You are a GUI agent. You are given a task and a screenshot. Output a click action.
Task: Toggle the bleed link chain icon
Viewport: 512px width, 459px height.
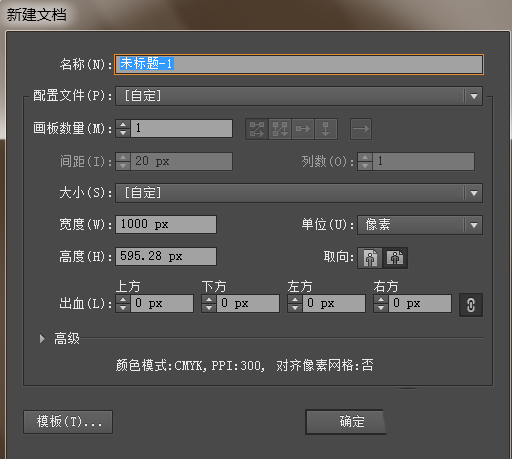click(471, 305)
